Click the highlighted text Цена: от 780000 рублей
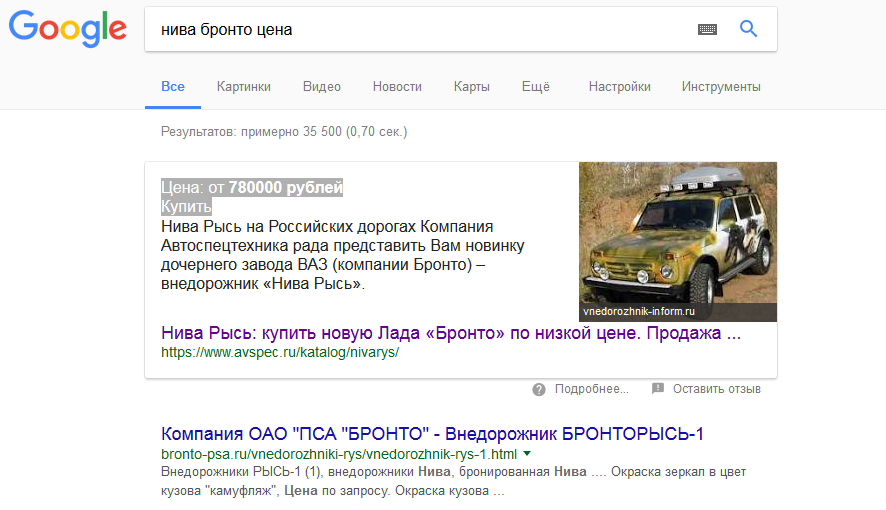Screen dimensions: 886x510 point(252,187)
